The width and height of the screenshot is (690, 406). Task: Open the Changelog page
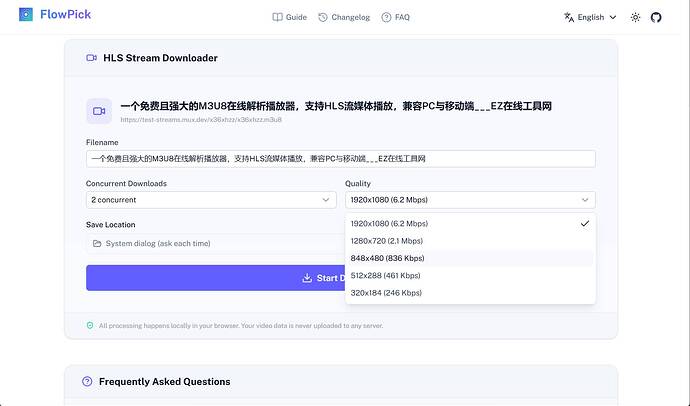tap(344, 17)
